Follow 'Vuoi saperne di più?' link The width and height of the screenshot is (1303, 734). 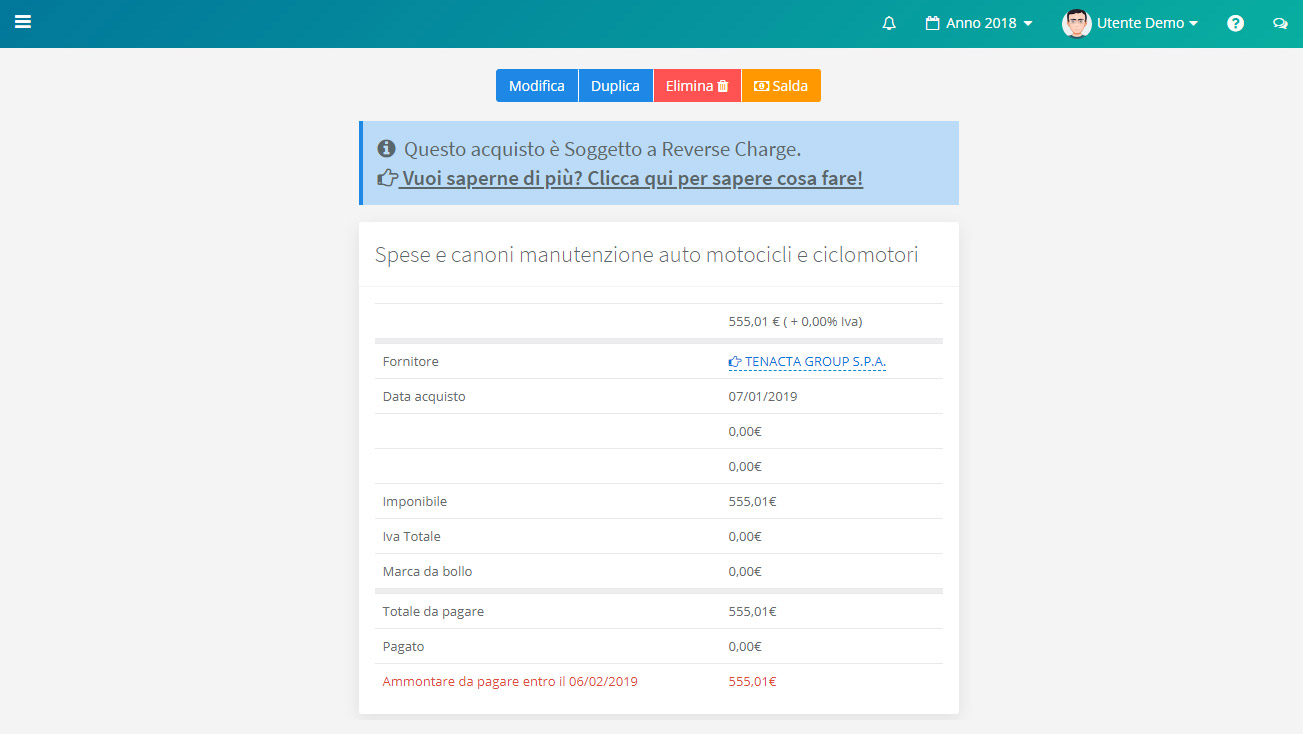(630, 179)
